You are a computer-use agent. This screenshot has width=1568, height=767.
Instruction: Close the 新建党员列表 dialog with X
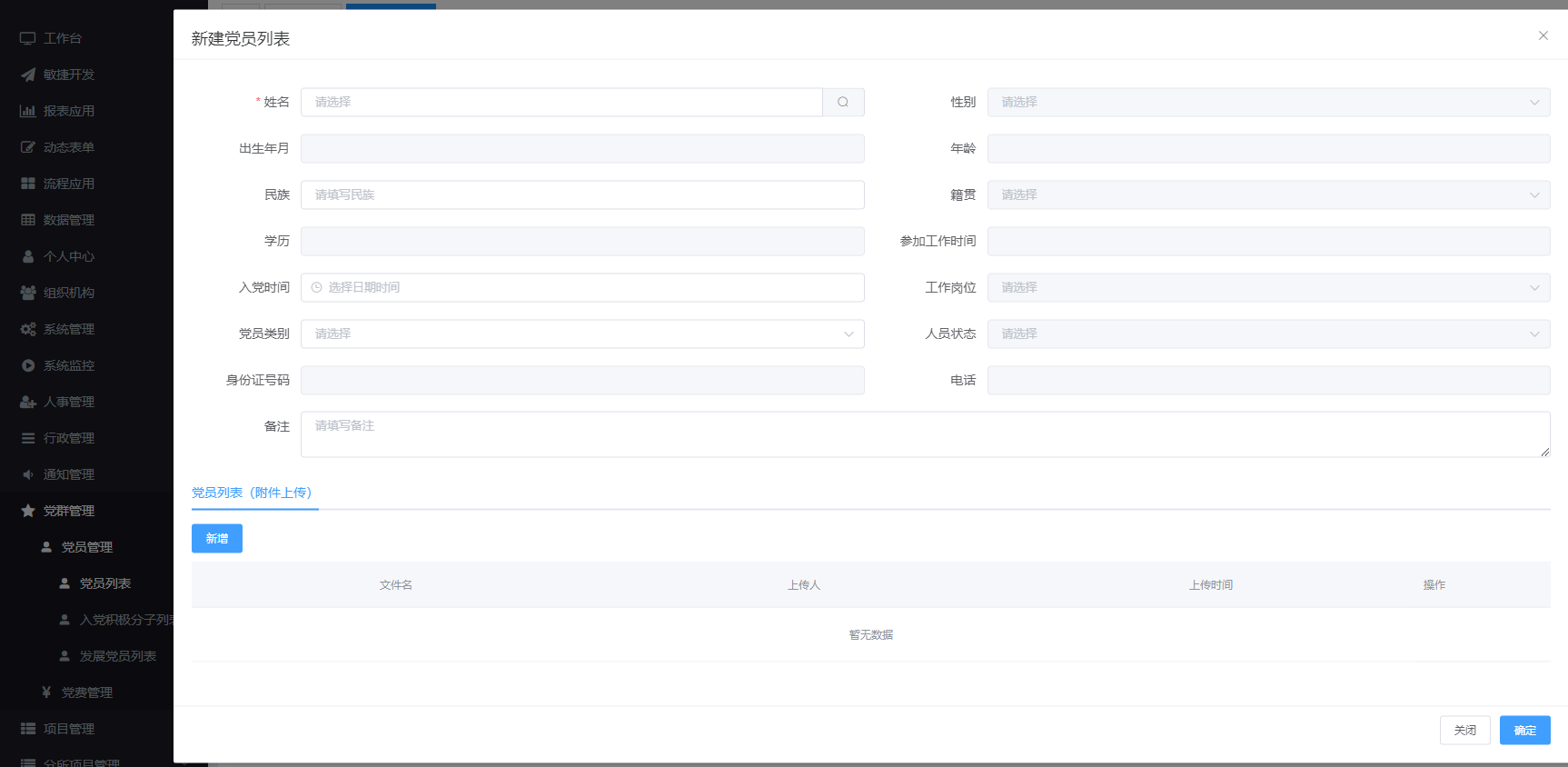coord(1543,35)
